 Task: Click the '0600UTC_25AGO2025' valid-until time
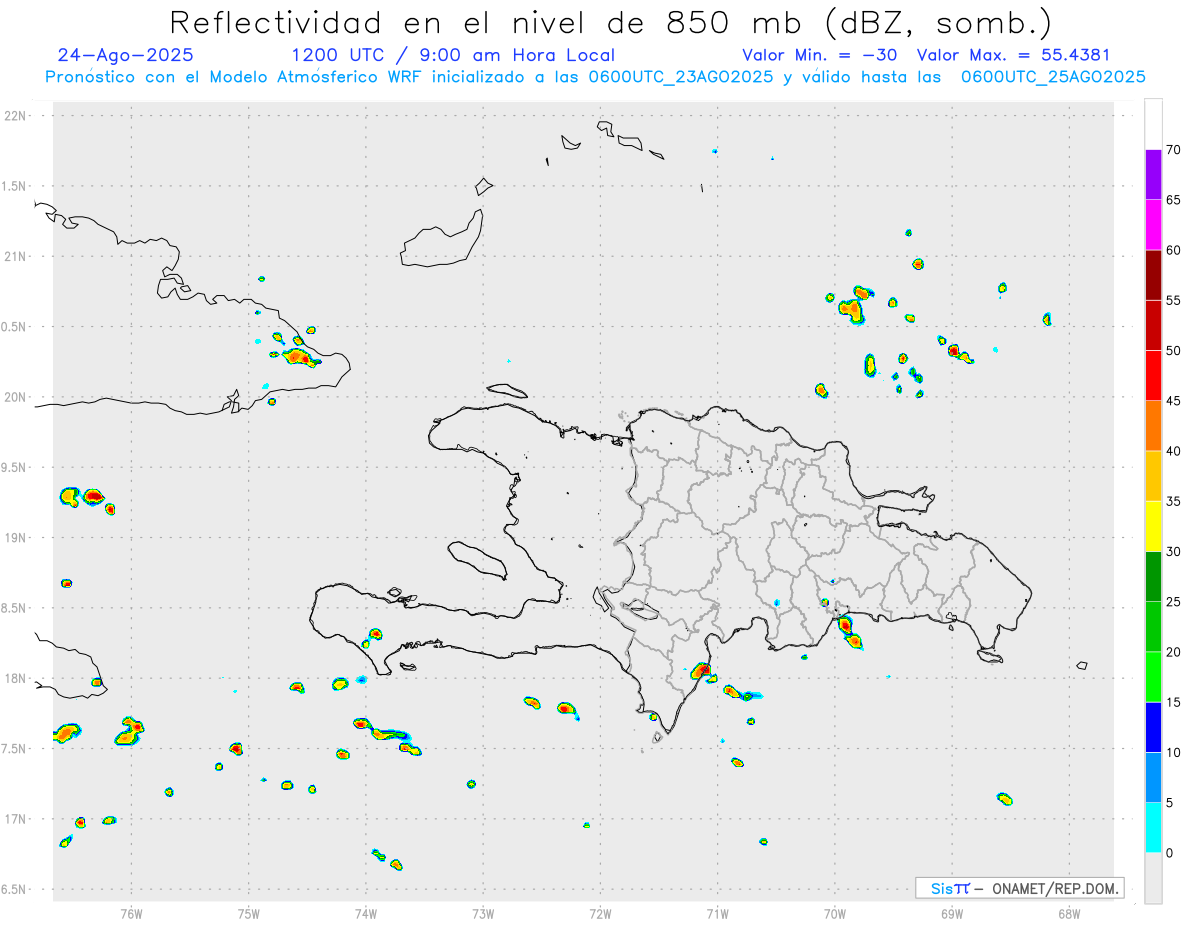(x=1053, y=77)
